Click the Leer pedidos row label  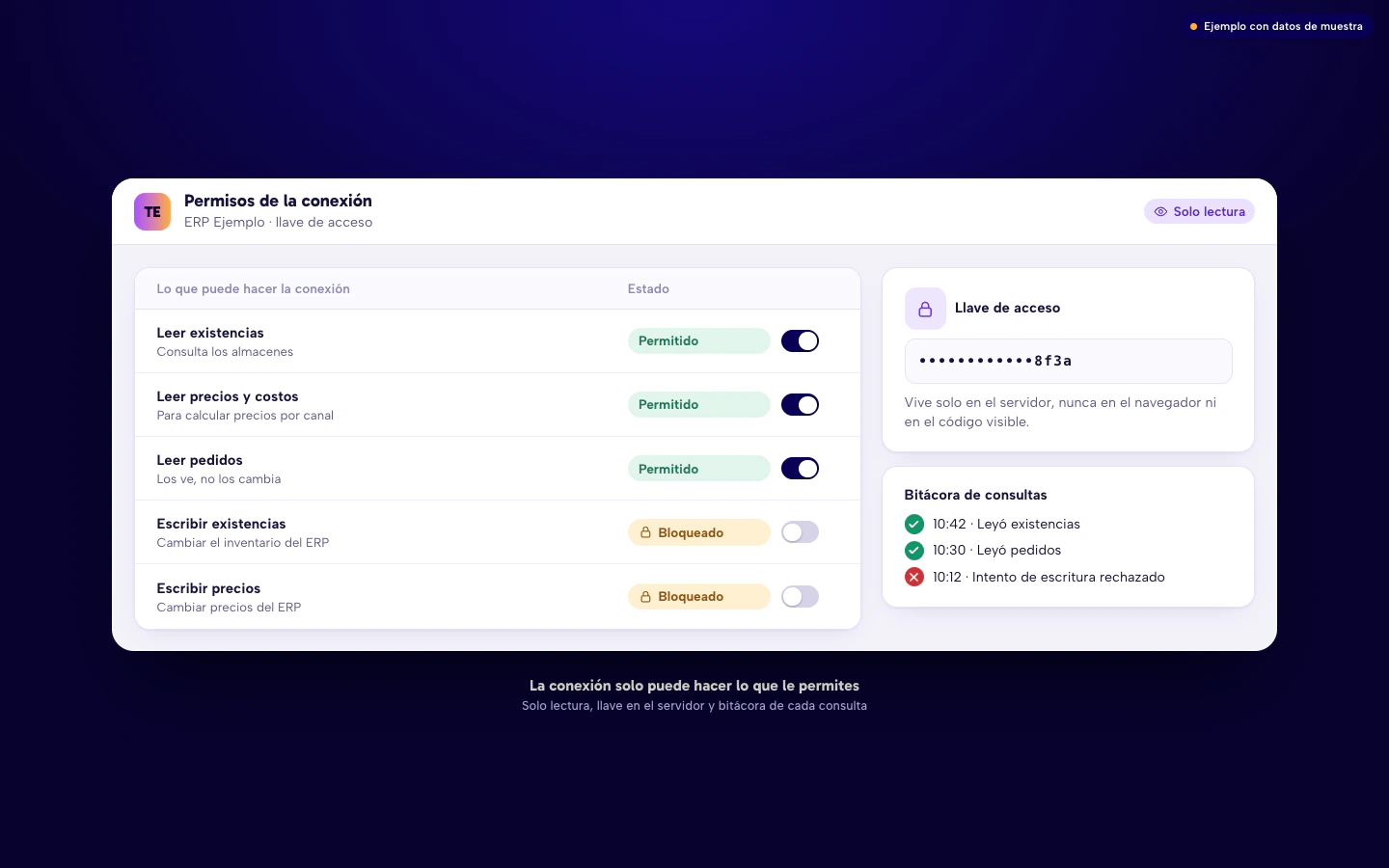point(200,460)
